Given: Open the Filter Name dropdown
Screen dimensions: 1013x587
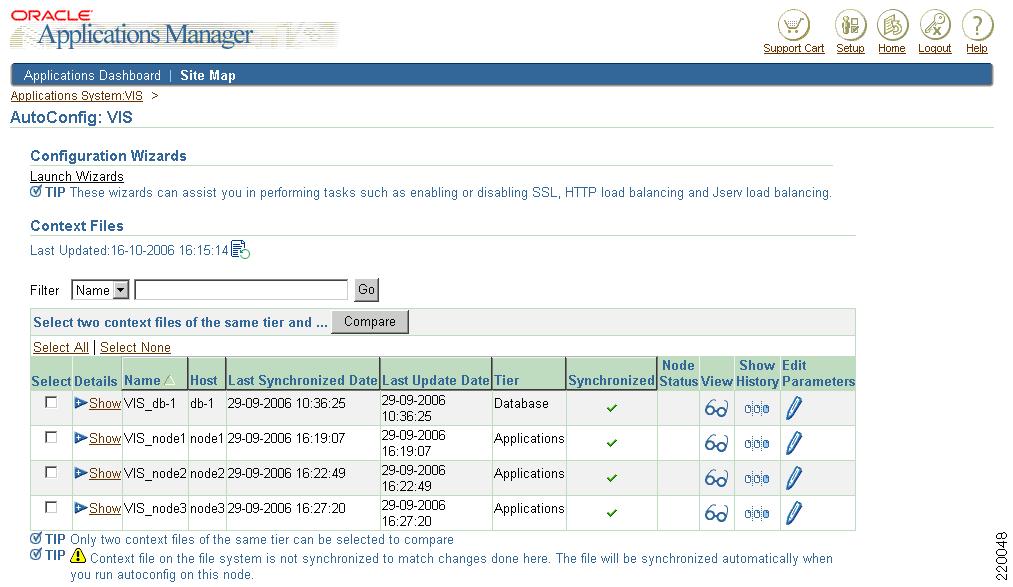Looking at the screenshot, I should pyautogui.click(x=101, y=290).
